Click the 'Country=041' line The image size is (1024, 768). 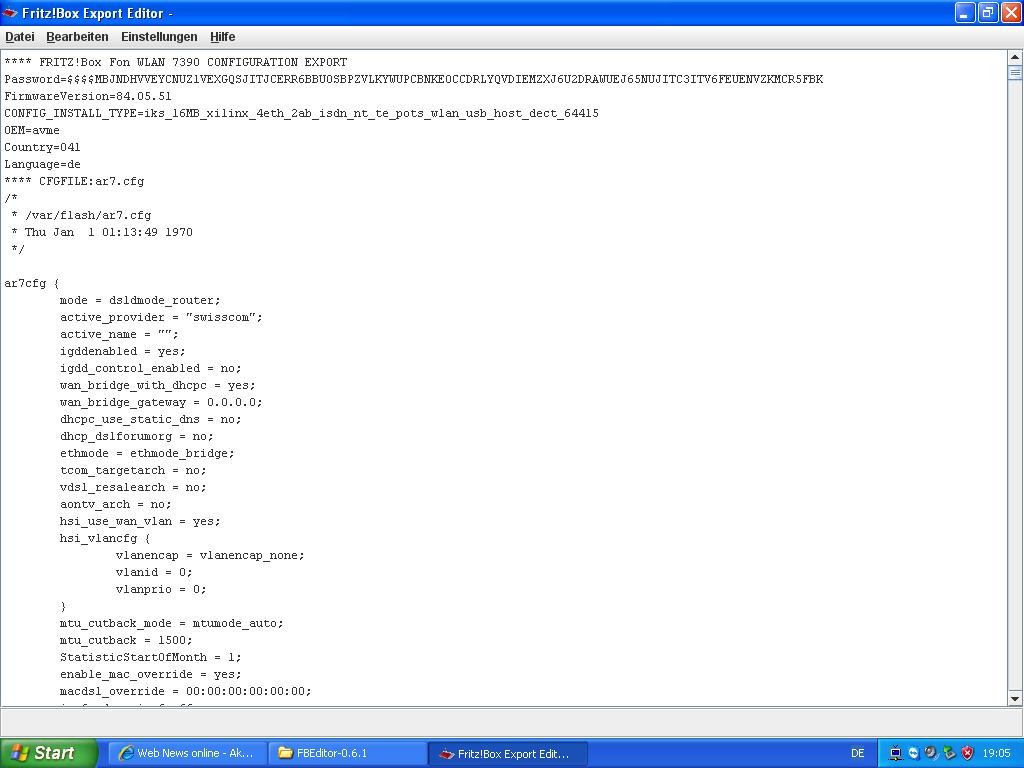(x=42, y=147)
